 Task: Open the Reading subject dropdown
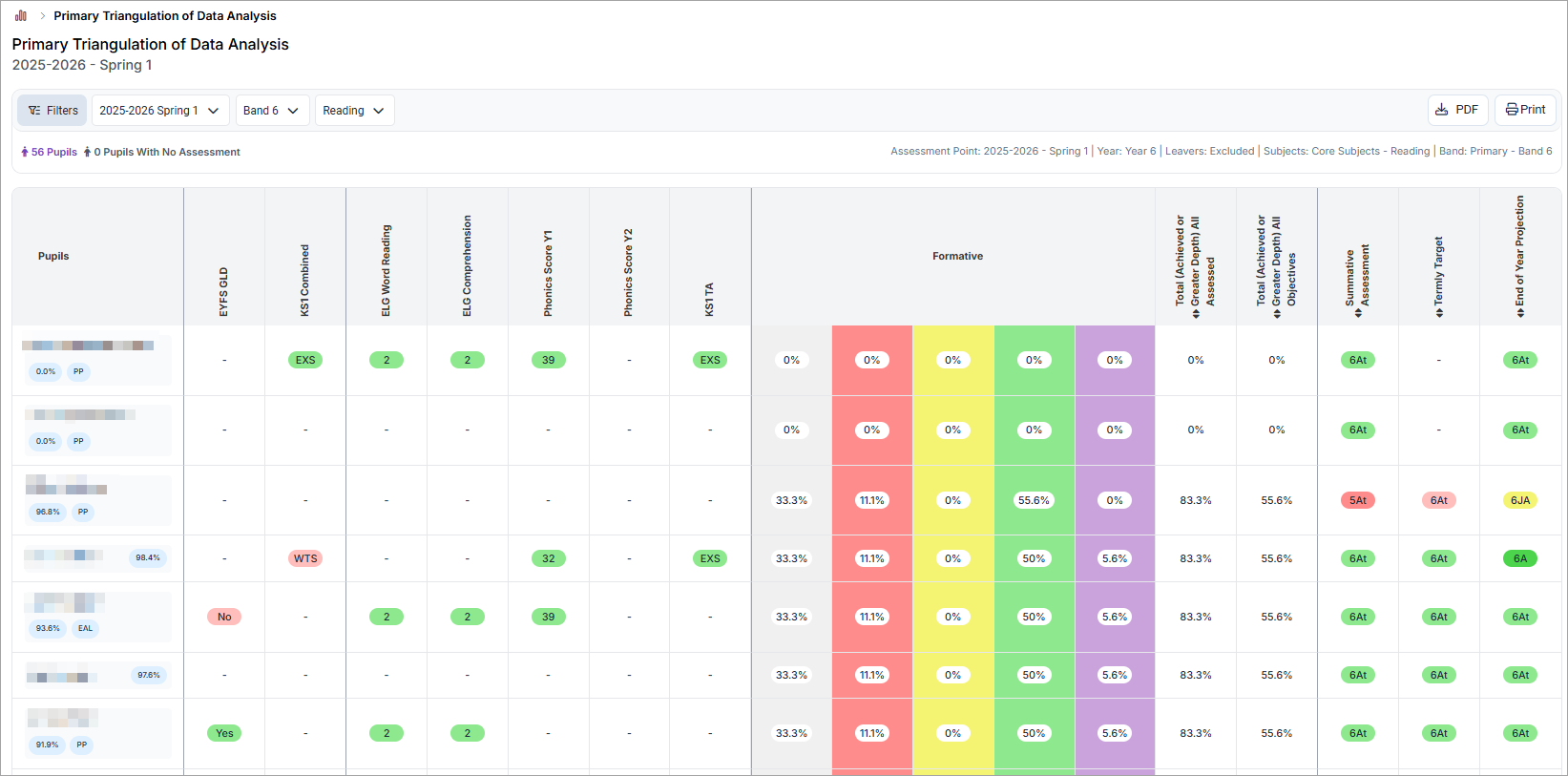click(354, 111)
